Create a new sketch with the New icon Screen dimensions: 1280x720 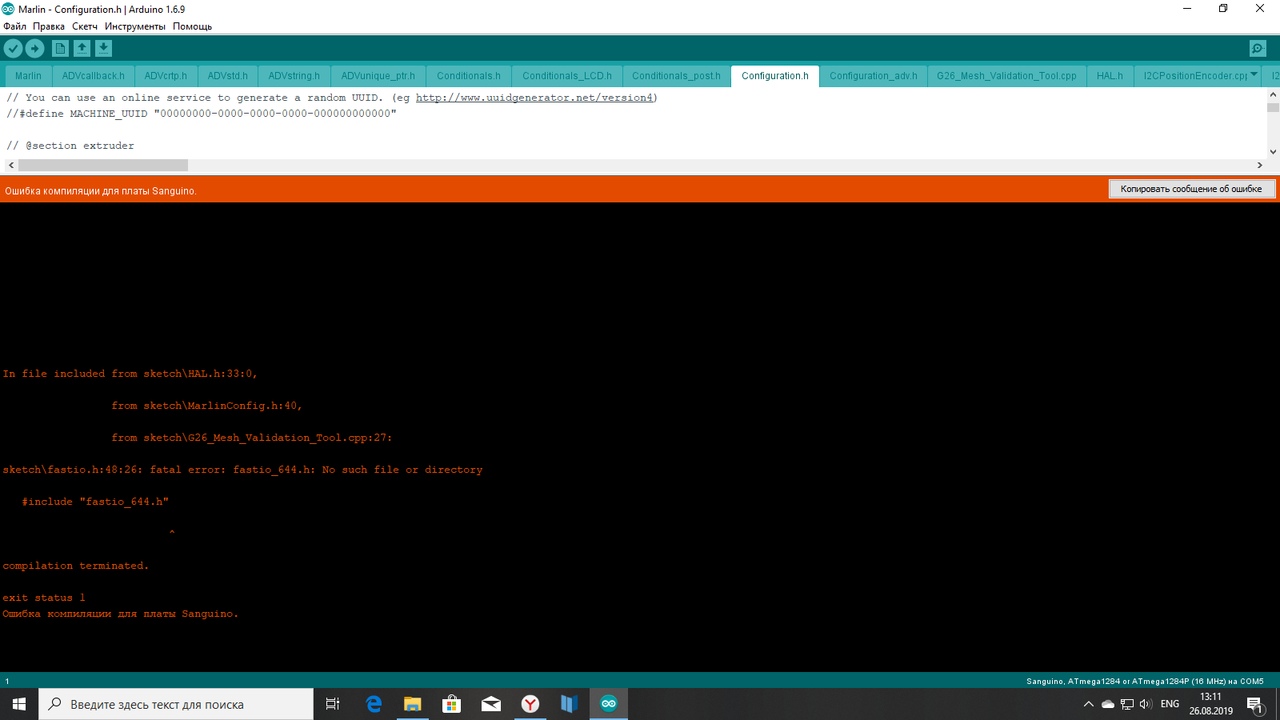click(60, 48)
